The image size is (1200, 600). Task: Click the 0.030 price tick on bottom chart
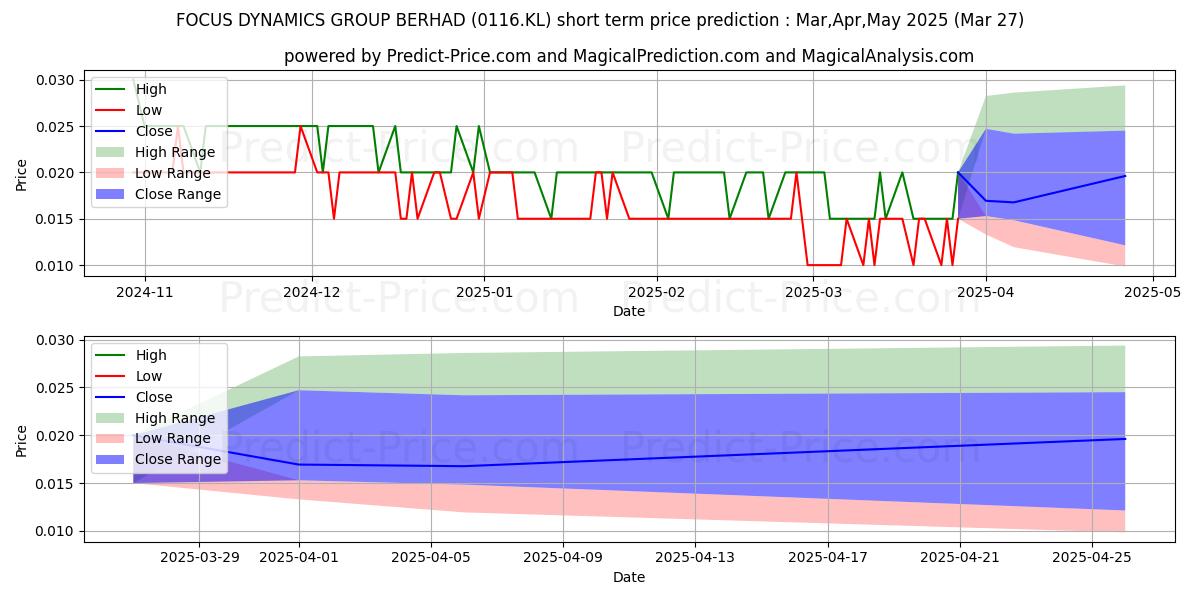click(x=56, y=340)
